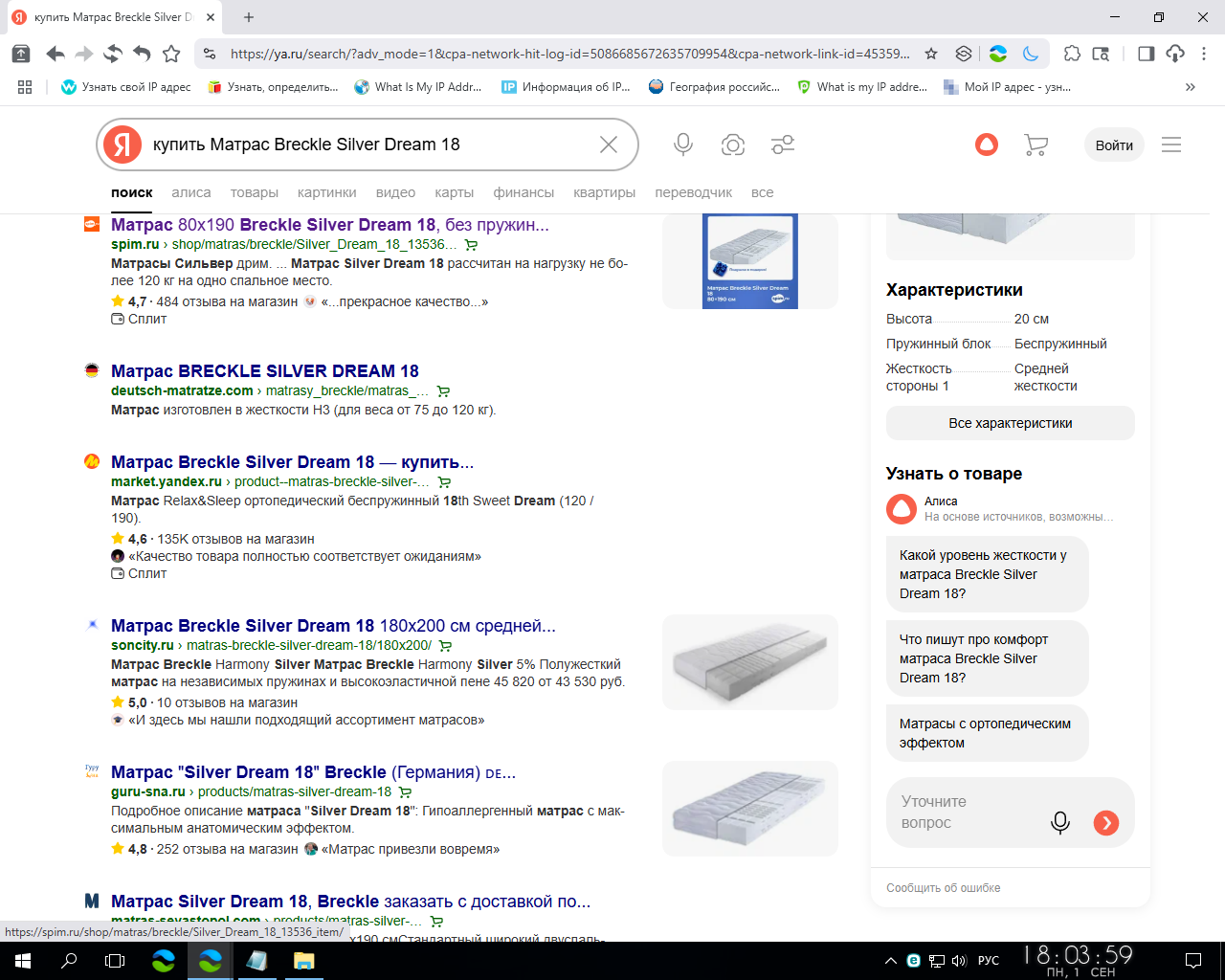The width and height of the screenshot is (1225, 980).
Task: Show more bookmarks with the double chevron
Action: click(1191, 87)
